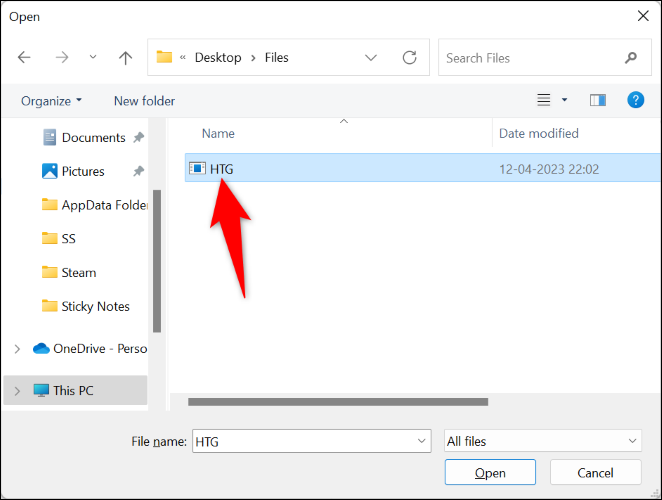The height and width of the screenshot is (500, 662).
Task: Click the Open button
Action: [490, 472]
